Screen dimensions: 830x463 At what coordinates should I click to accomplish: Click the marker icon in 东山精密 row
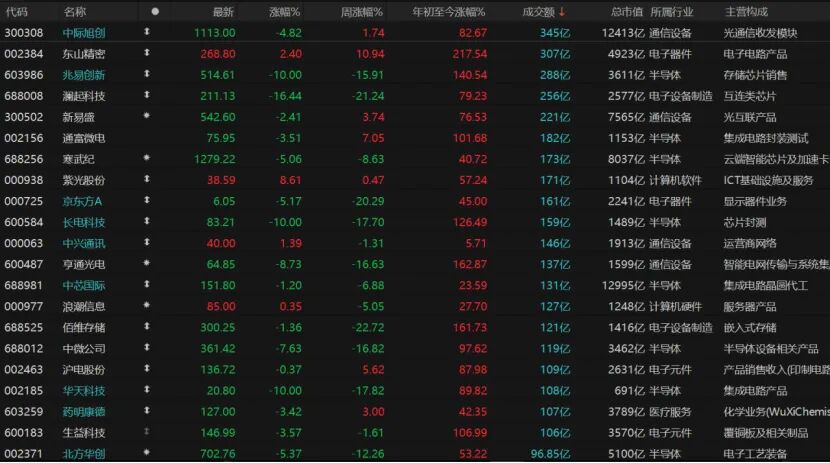(147, 53)
